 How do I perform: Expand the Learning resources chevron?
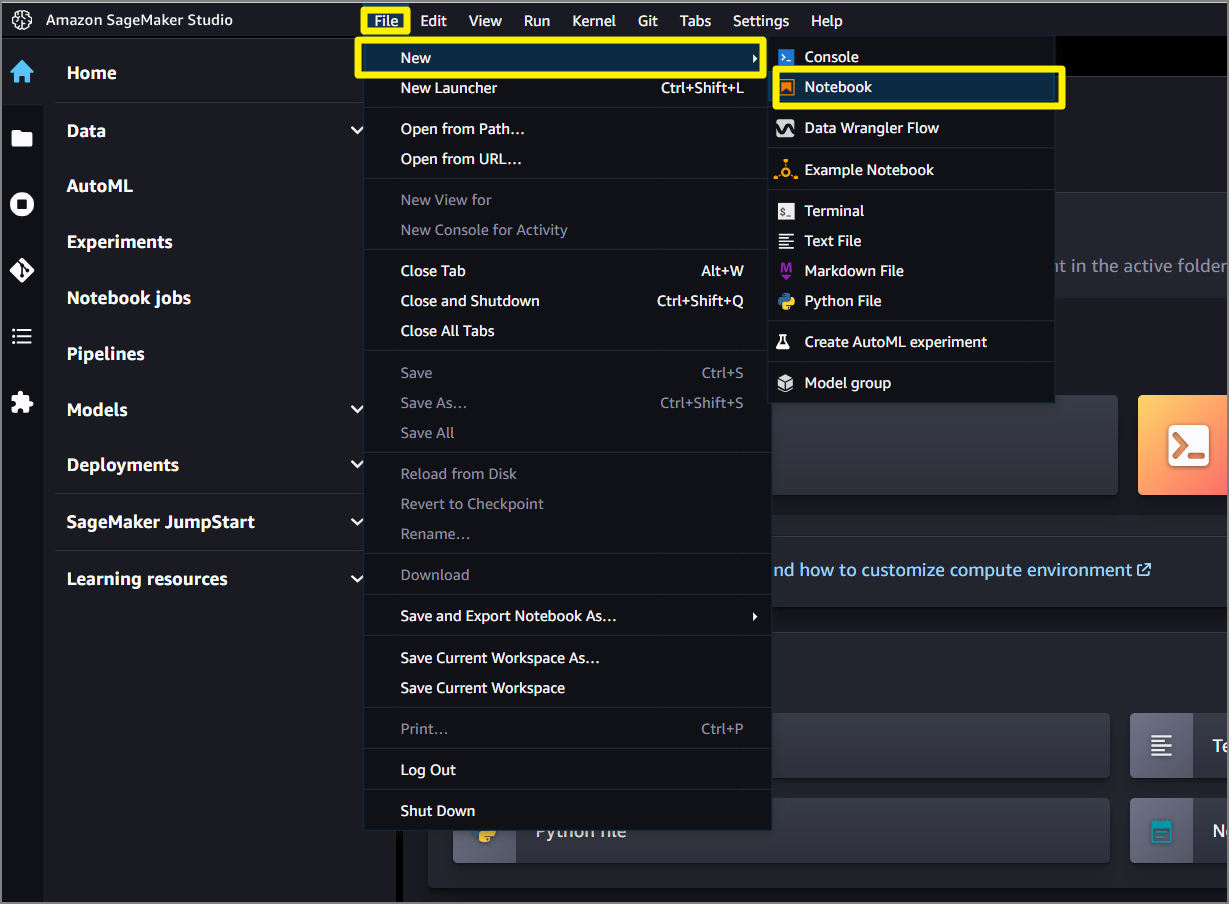[x=357, y=578]
